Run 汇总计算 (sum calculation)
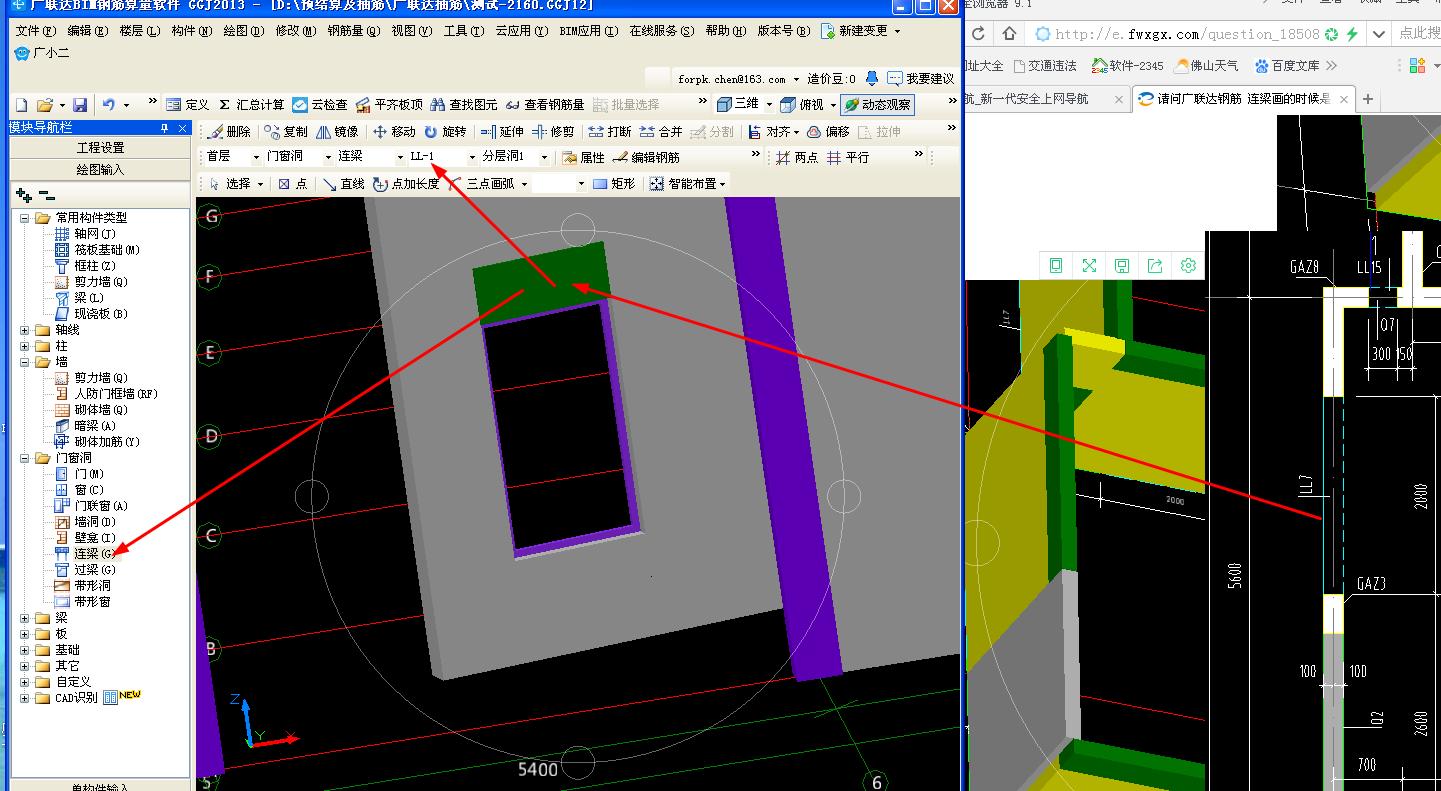 pos(251,104)
